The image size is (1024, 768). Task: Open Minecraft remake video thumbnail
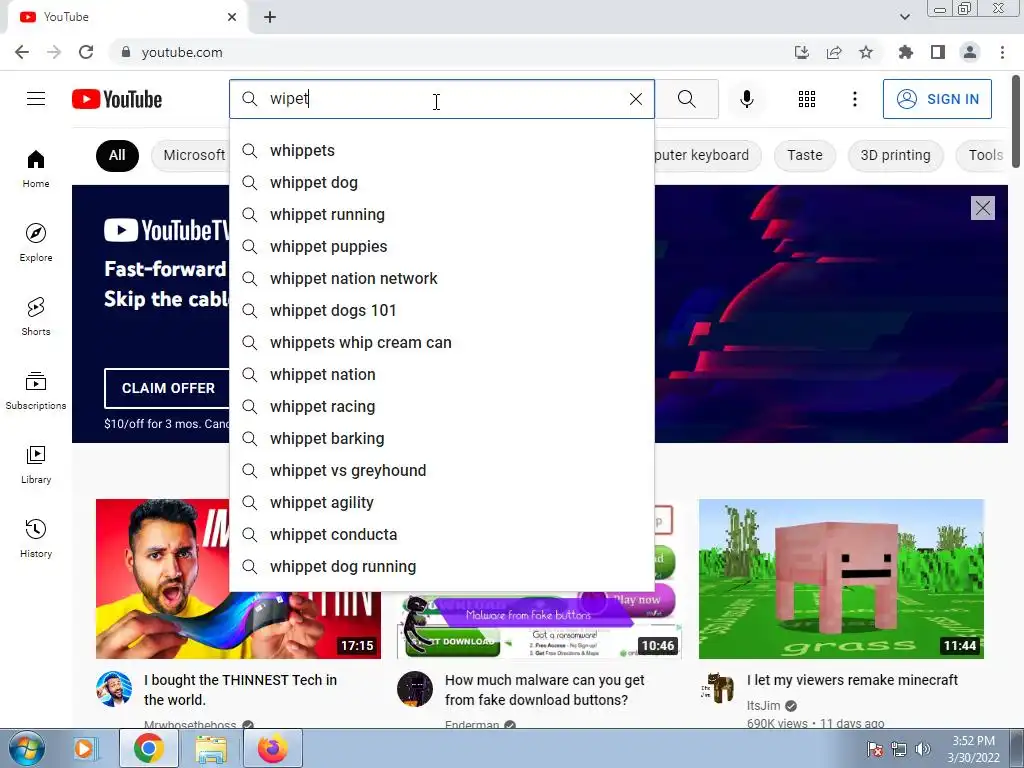[841, 579]
